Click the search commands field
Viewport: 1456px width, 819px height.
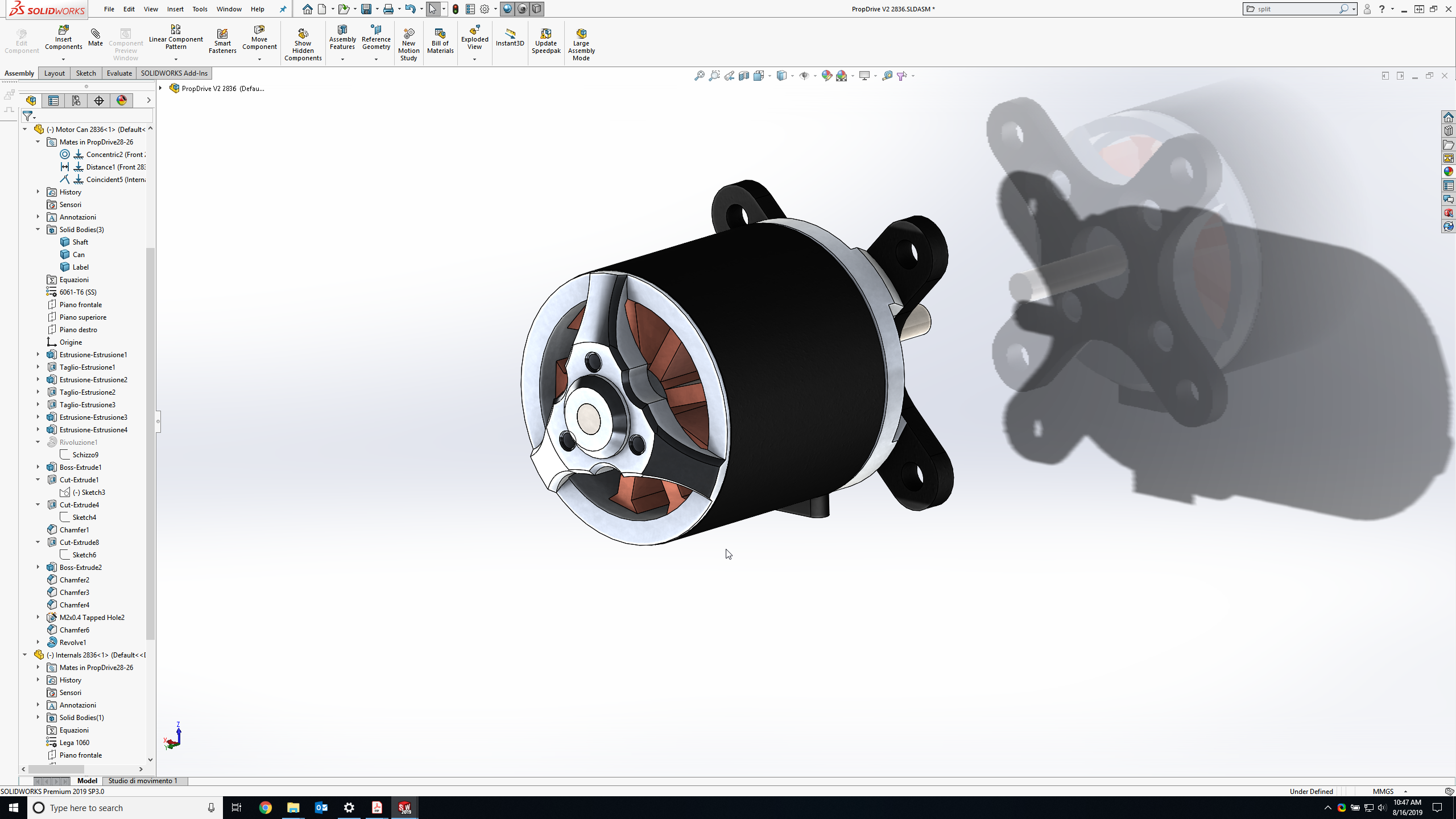(x=1297, y=9)
